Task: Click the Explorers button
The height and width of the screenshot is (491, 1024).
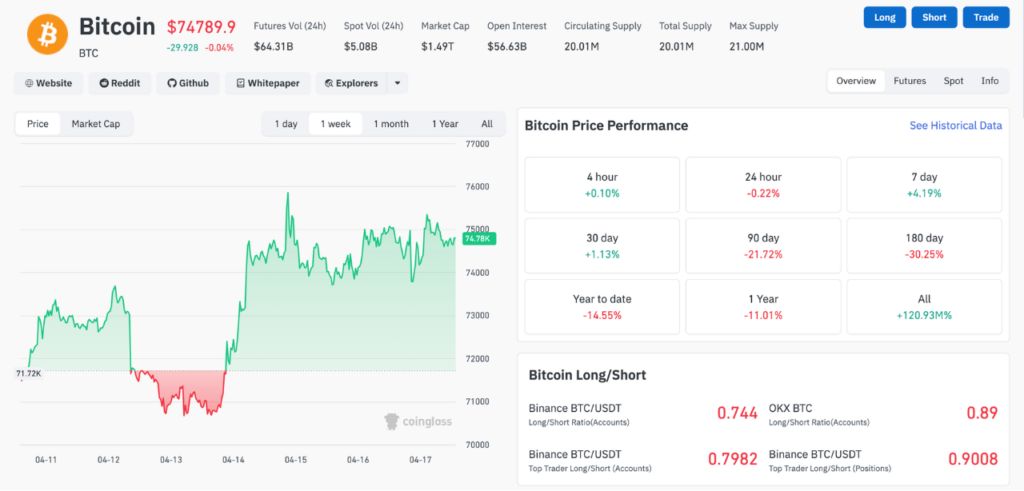Action: click(350, 83)
